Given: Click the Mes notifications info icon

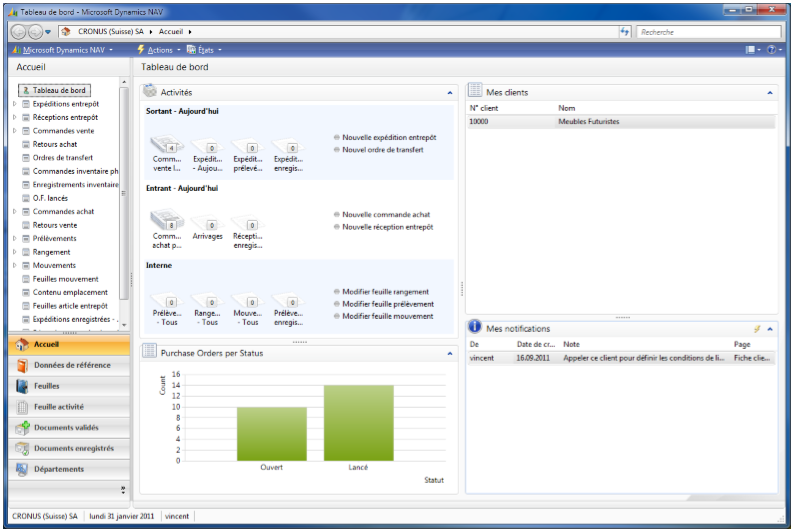Looking at the screenshot, I should pos(474,327).
